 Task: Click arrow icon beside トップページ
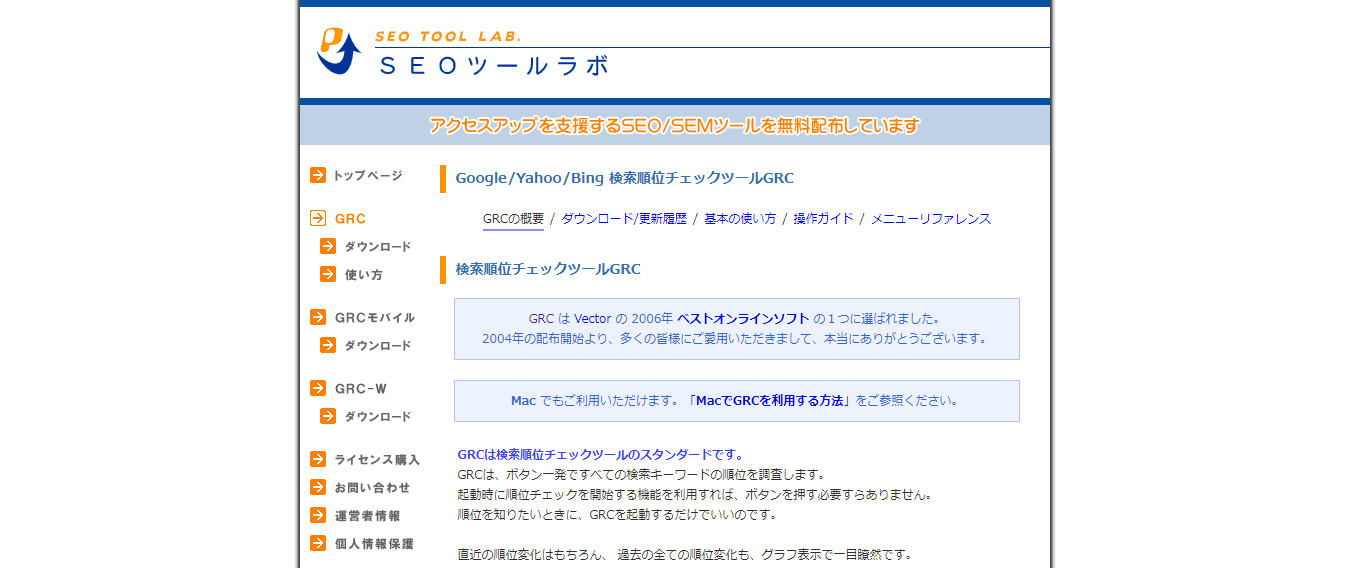(x=318, y=175)
